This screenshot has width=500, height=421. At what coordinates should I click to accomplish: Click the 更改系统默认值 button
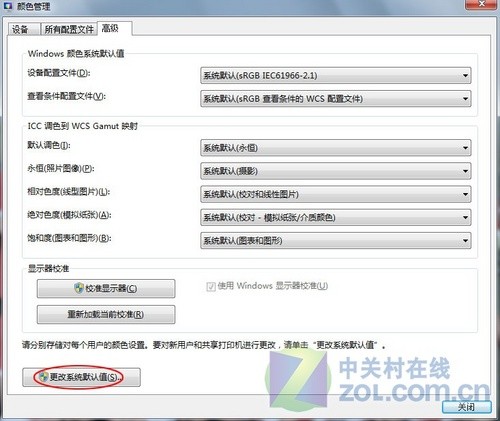[x=81, y=377]
